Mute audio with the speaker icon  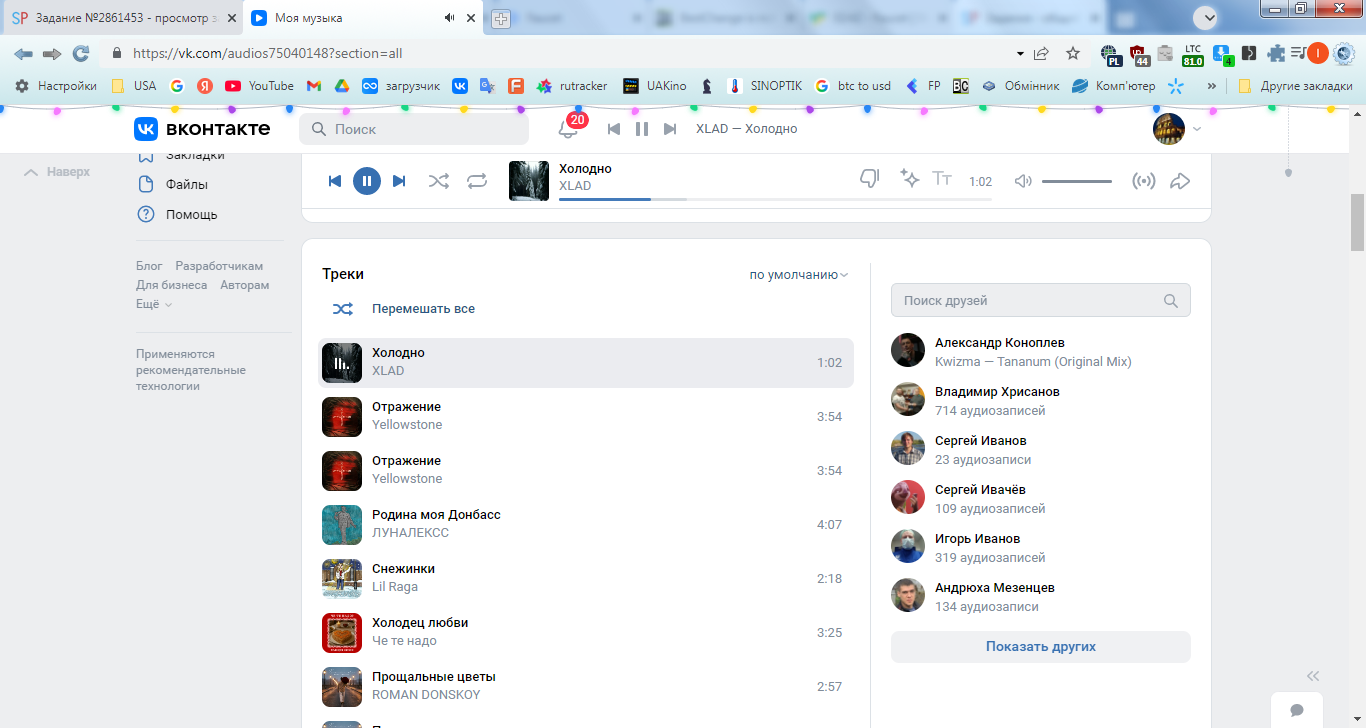point(1023,181)
